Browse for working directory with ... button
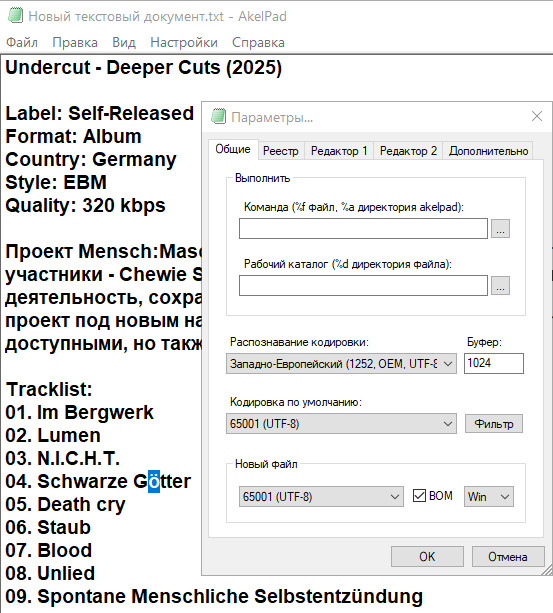The width and height of the screenshot is (553, 613). click(500, 285)
